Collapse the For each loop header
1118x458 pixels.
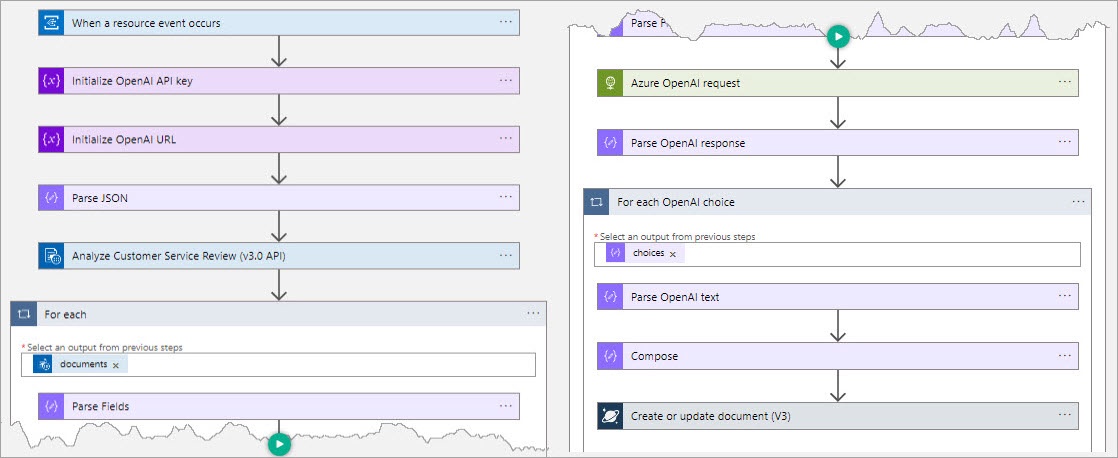click(x=279, y=314)
